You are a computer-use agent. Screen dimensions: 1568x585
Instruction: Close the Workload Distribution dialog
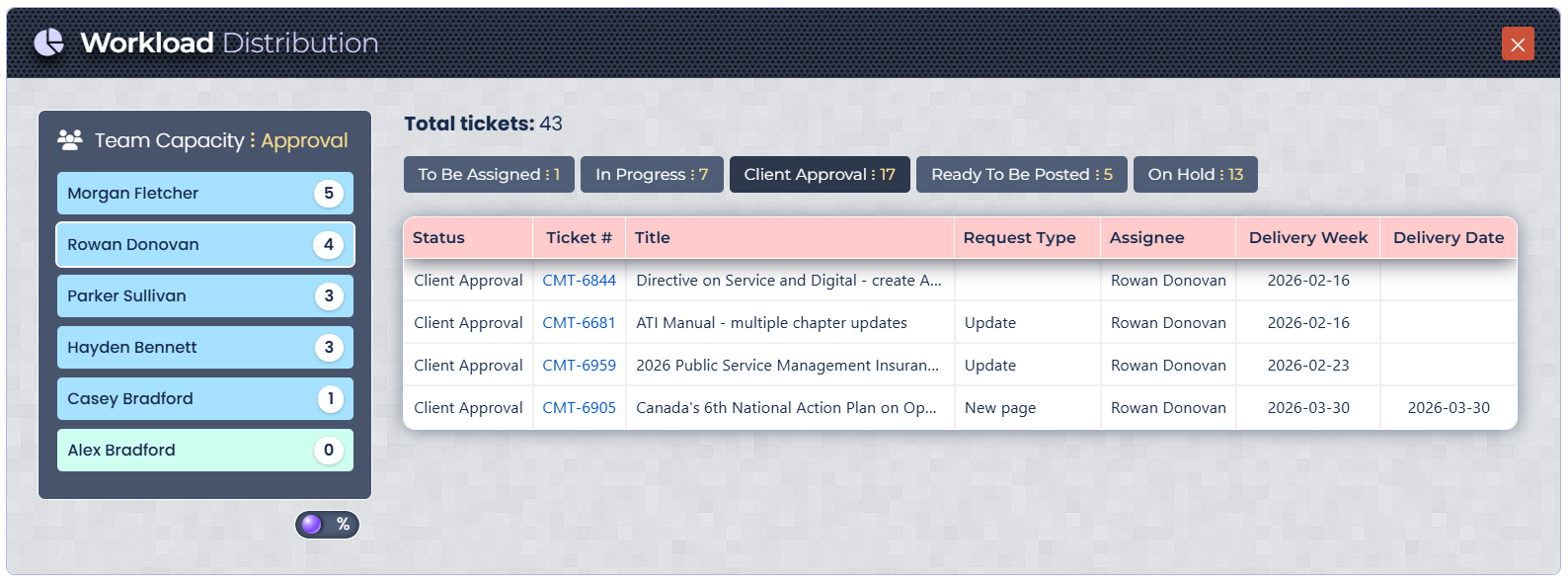1517,43
